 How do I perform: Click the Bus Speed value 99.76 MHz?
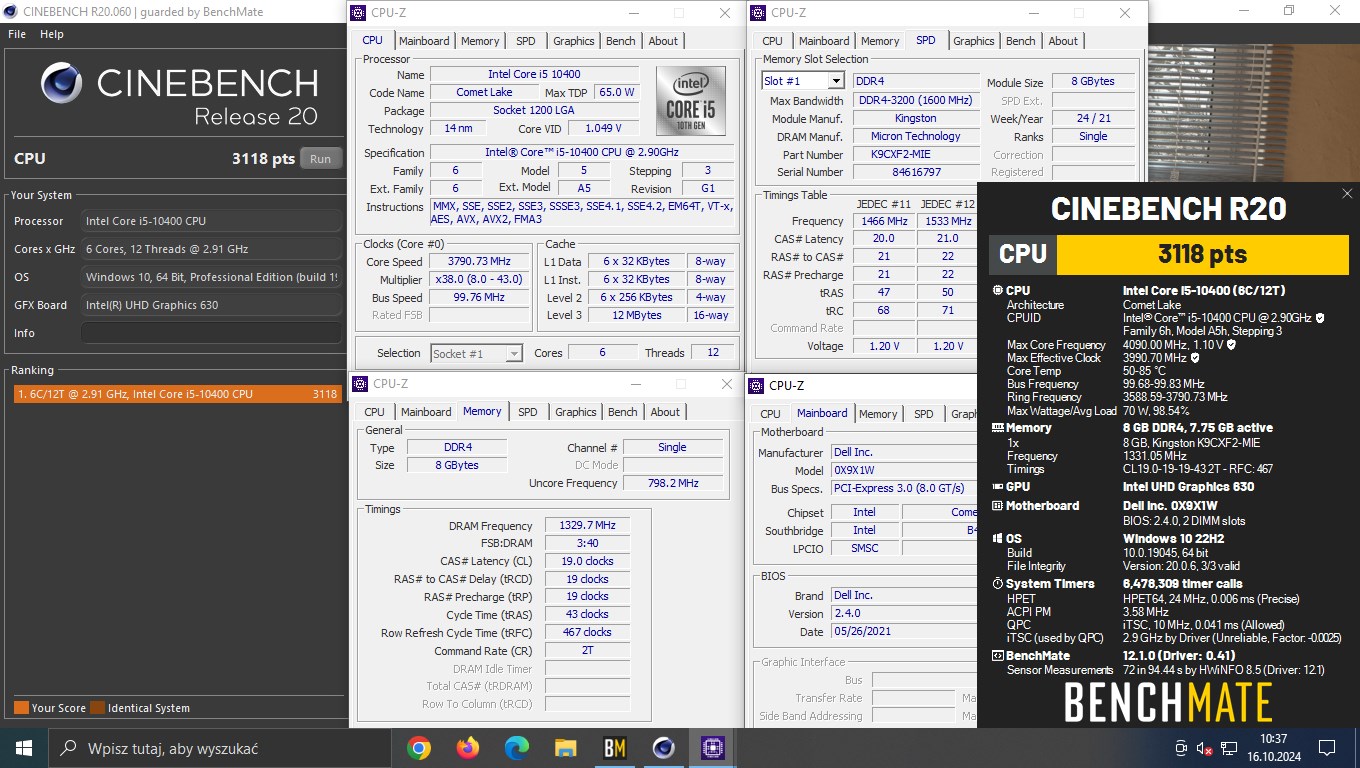(479, 298)
